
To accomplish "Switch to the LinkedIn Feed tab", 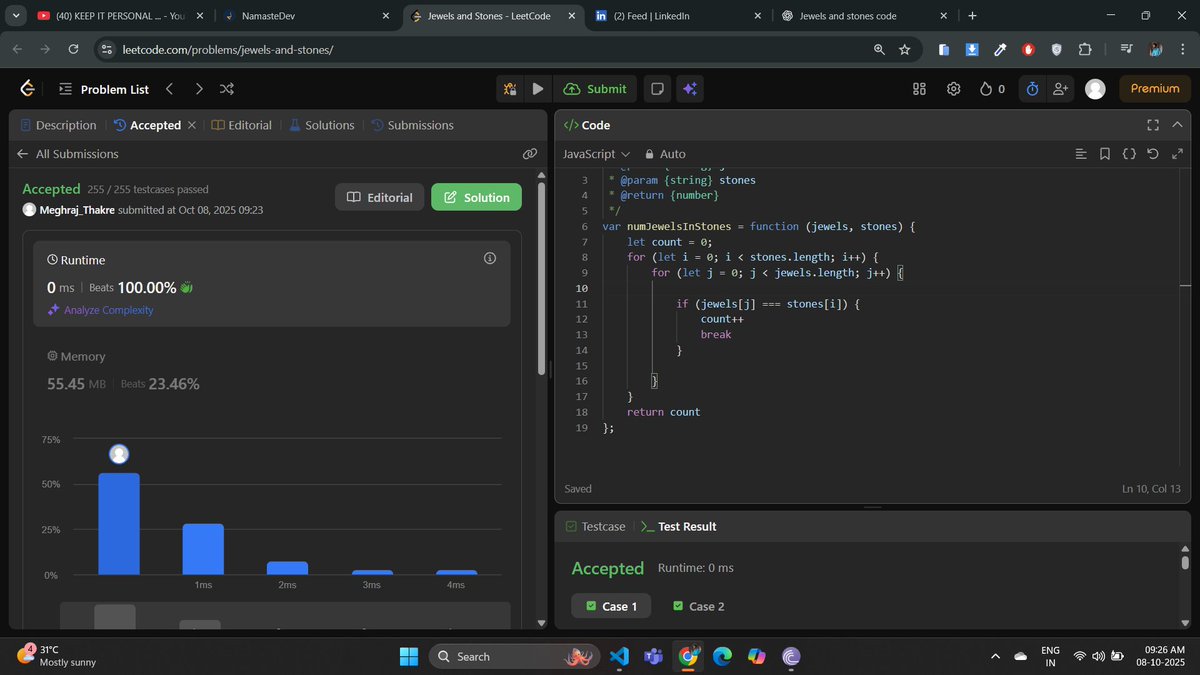I will [x=680, y=16].
